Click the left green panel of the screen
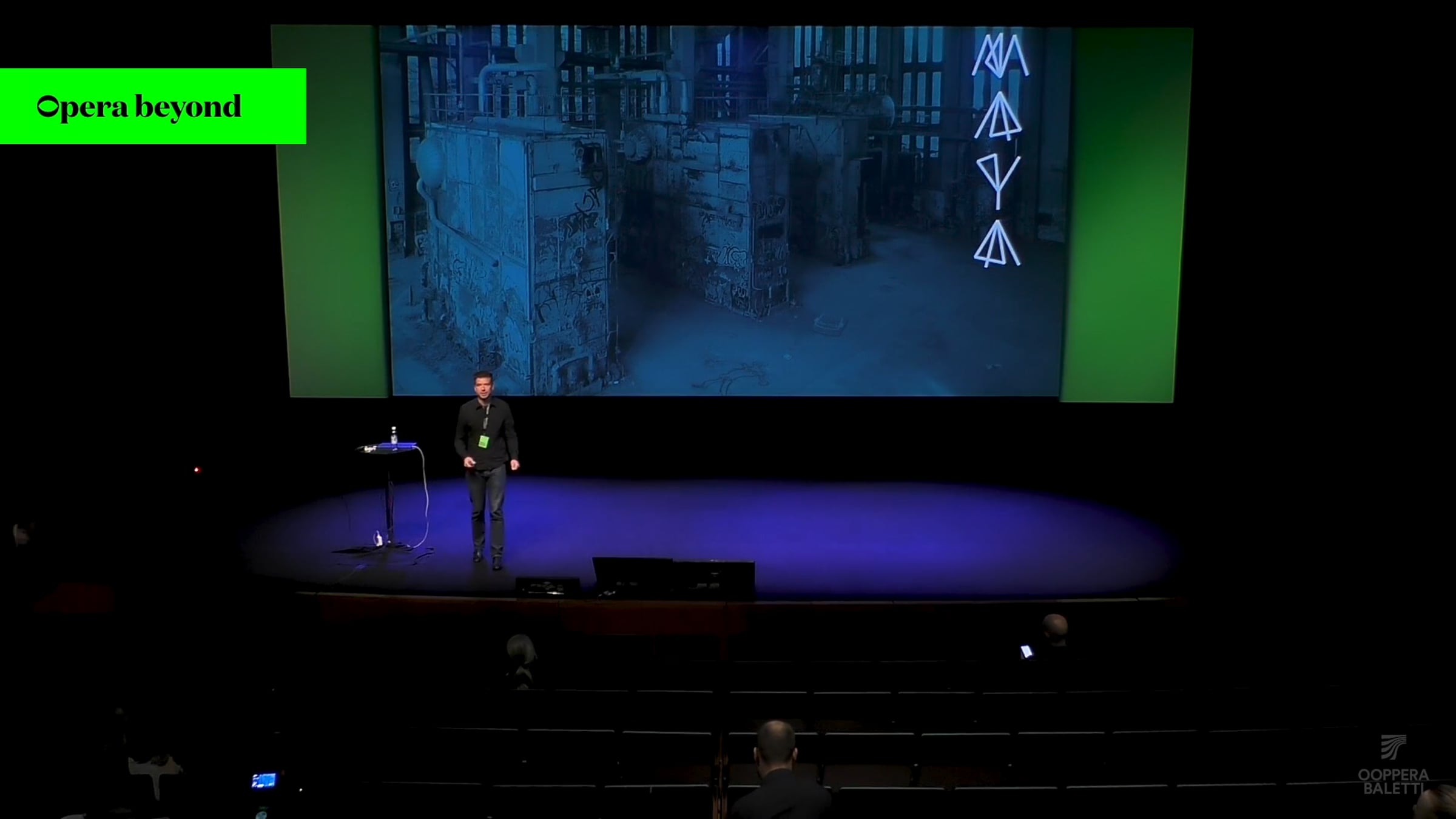 click(331, 212)
